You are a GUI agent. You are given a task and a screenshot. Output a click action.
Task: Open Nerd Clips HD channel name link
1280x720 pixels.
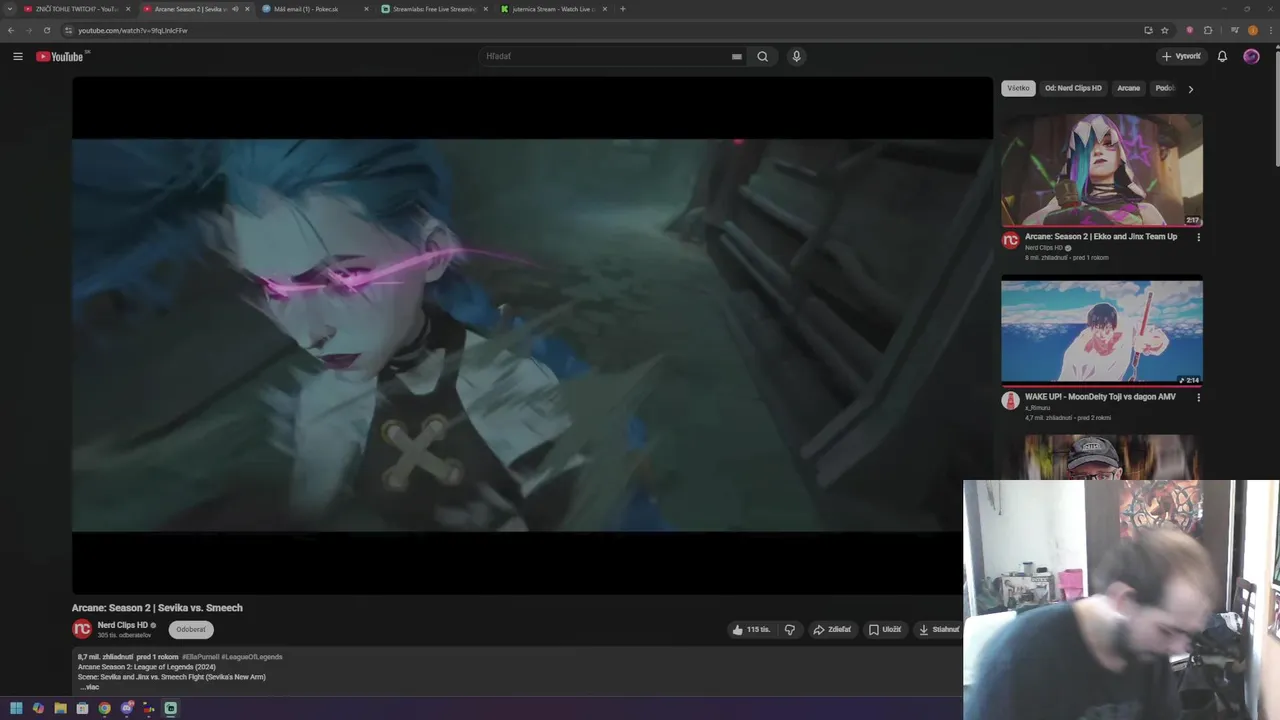coord(122,625)
